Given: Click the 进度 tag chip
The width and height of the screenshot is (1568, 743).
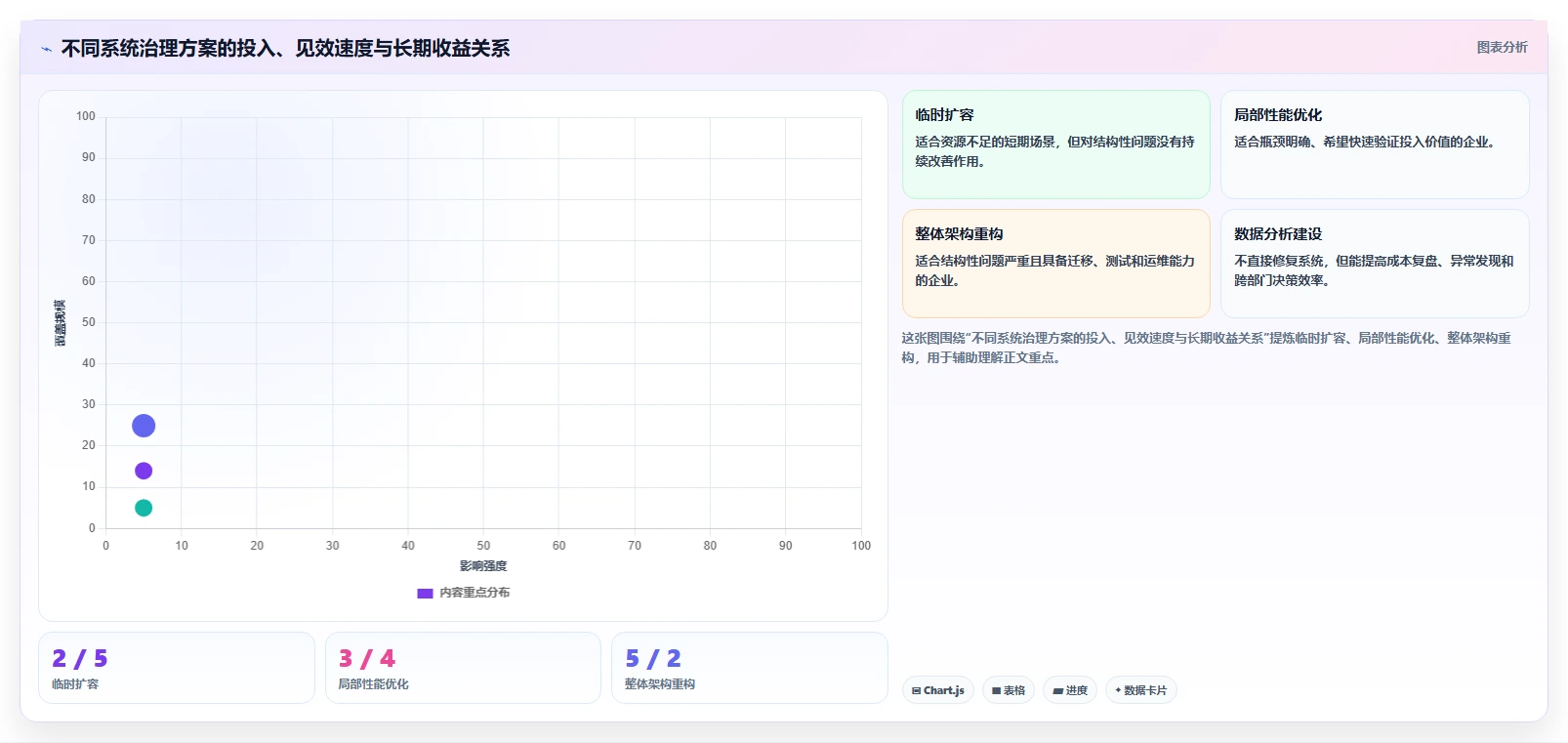Looking at the screenshot, I should click(x=1070, y=690).
